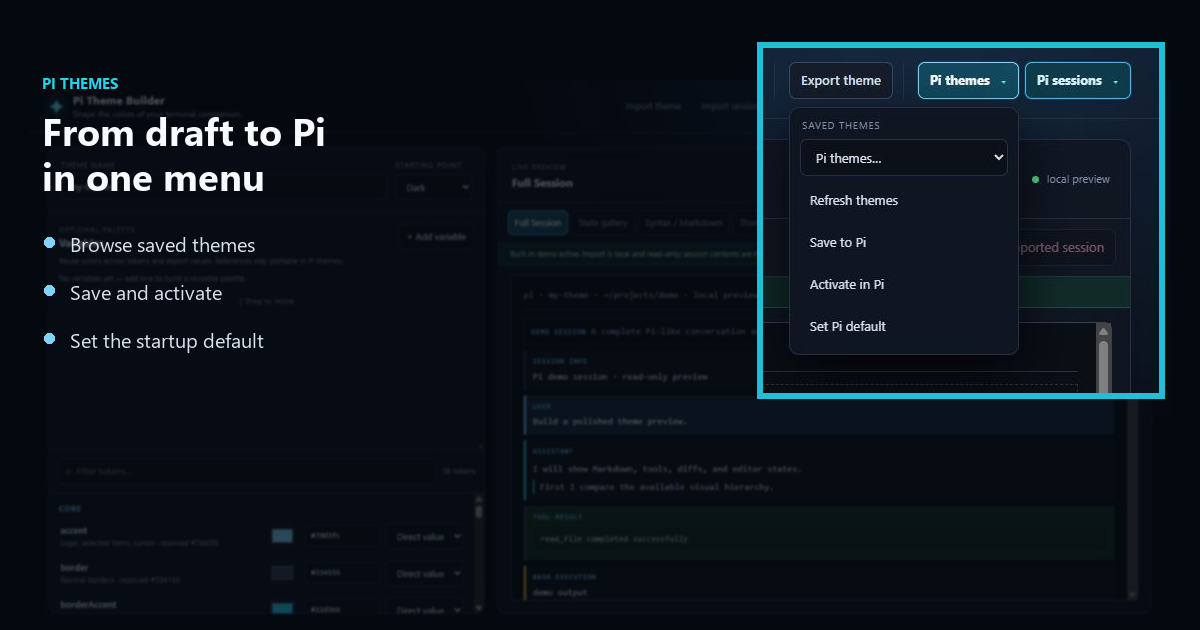This screenshot has height=630, width=1200.
Task: Click the Filter tokens input field
Action: (x=247, y=471)
